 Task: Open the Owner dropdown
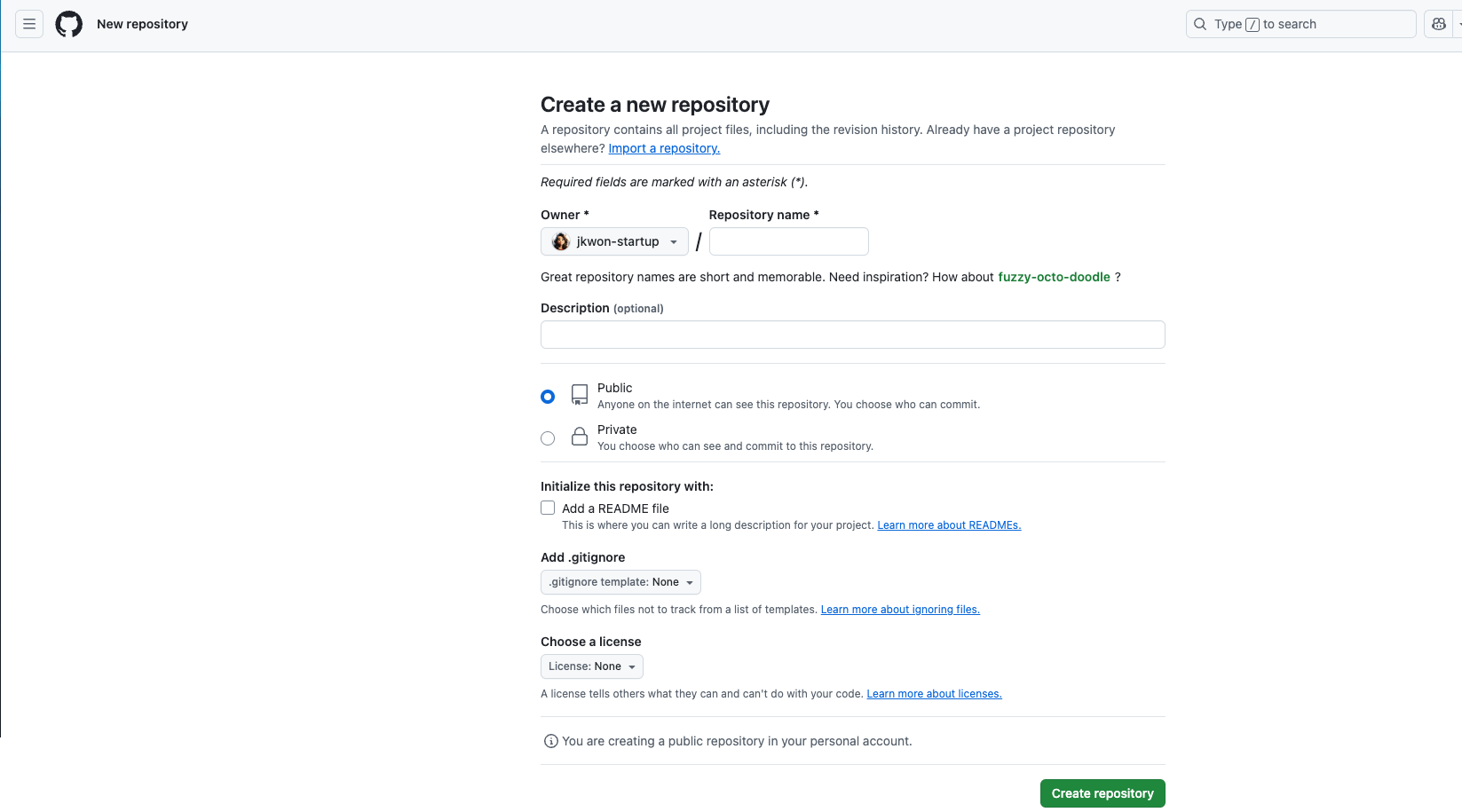pyautogui.click(x=614, y=241)
